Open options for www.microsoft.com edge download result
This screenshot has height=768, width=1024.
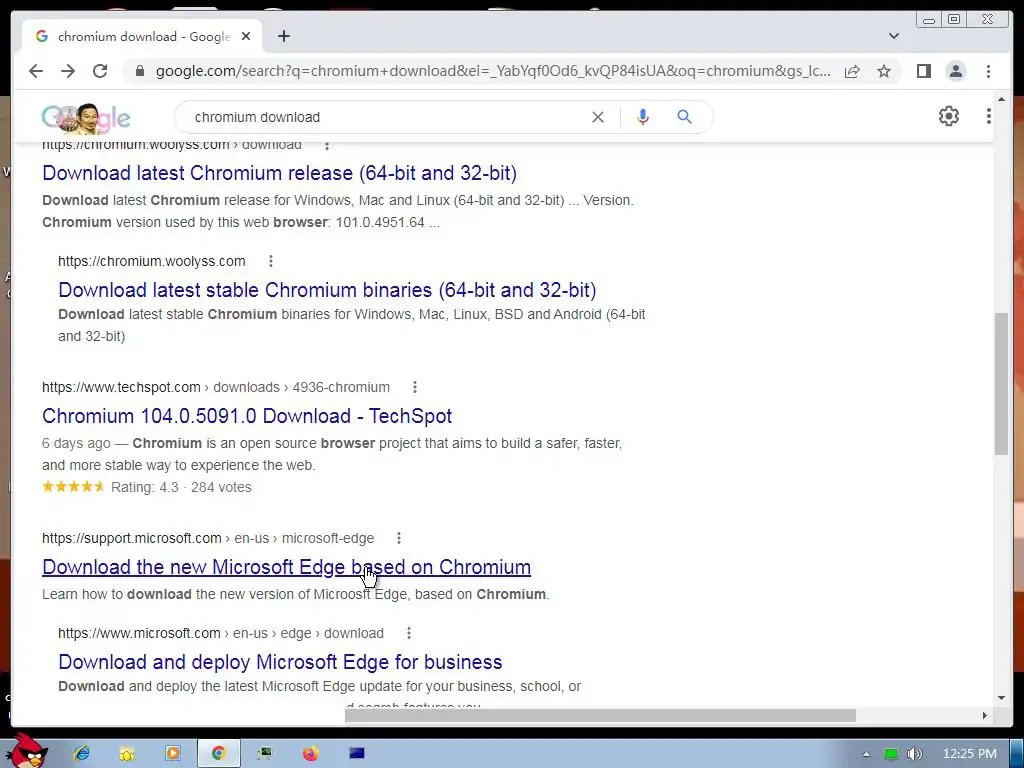pyautogui.click(x=409, y=633)
